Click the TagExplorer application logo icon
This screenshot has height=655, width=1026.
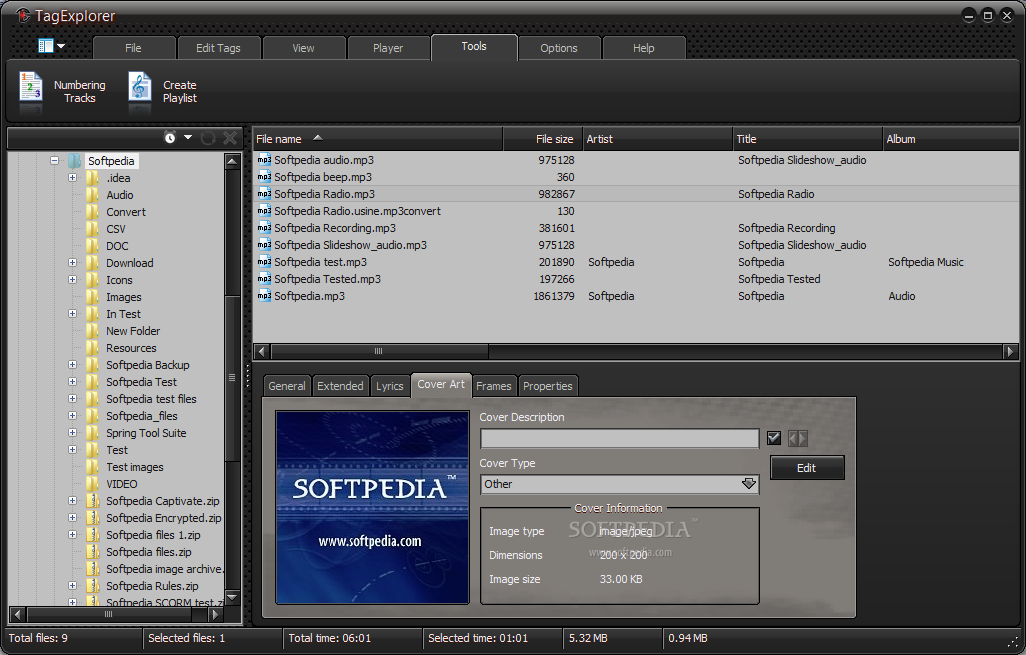23,15
